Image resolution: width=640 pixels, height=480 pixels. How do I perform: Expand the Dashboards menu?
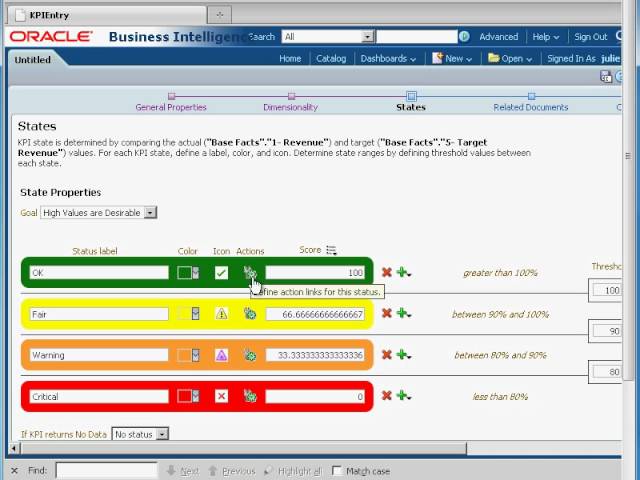[x=388, y=59]
